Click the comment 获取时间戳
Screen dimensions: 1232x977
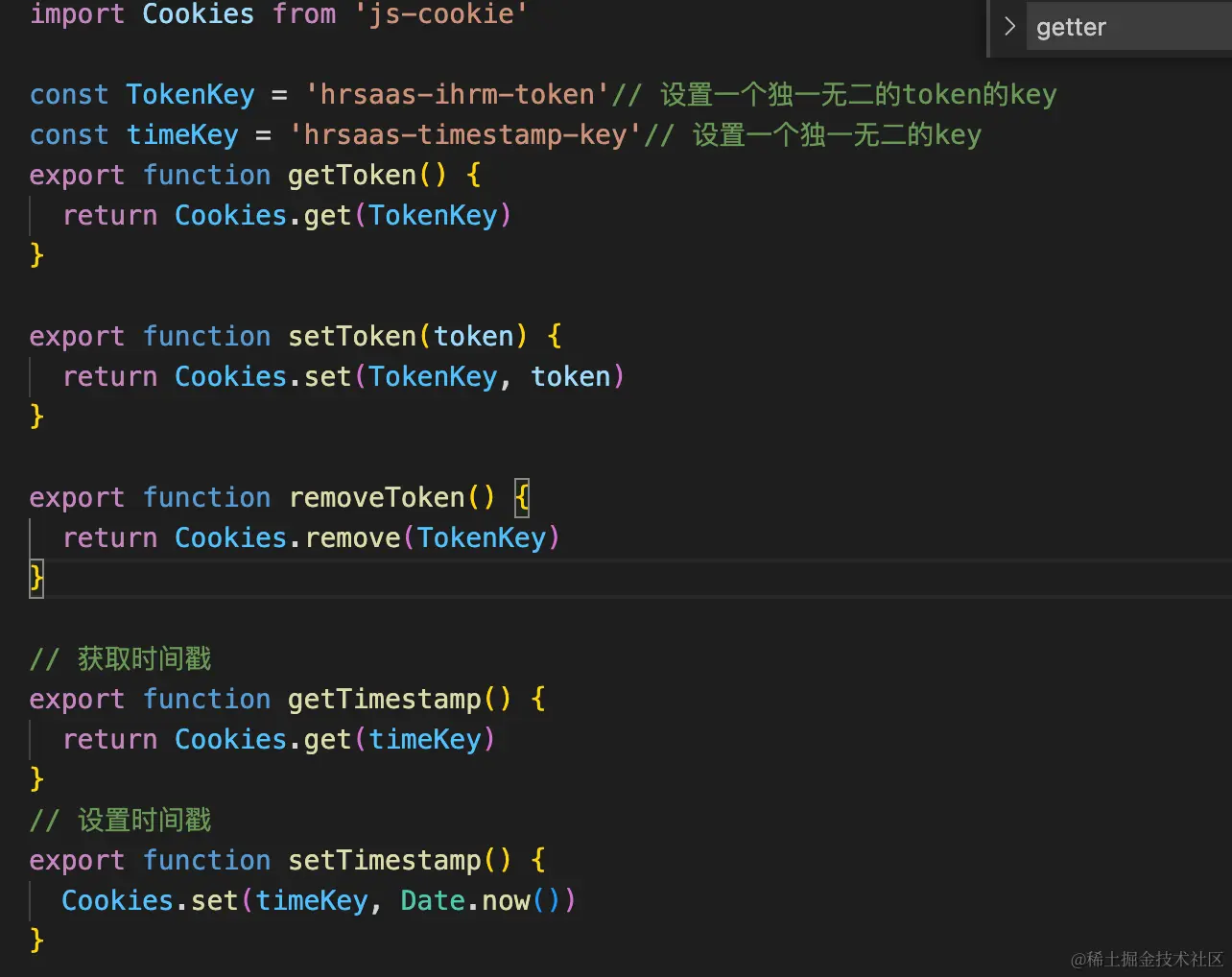point(121,658)
